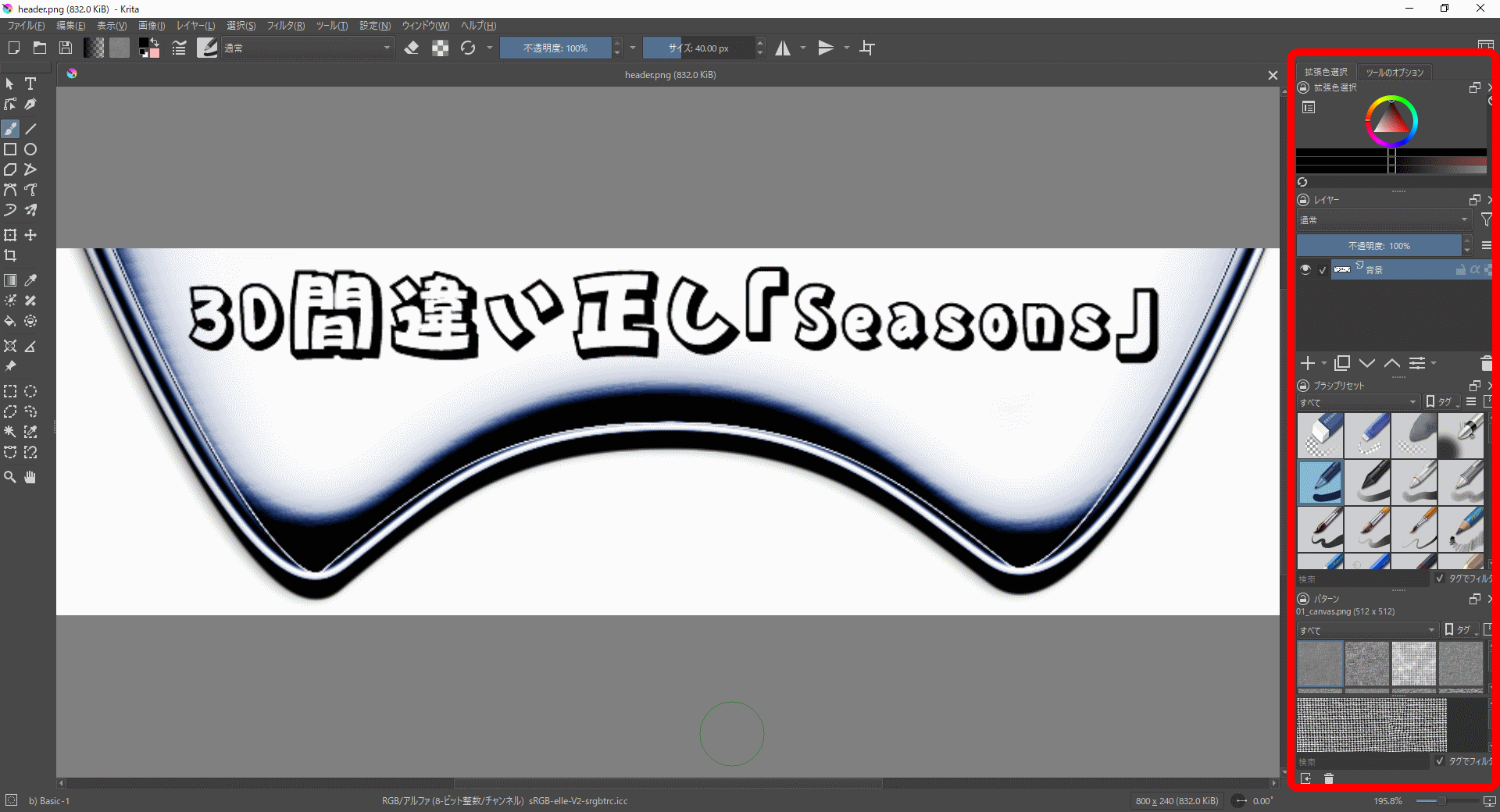Select the Text tool in toolbox
1500x812 pixels.
coord(30,84)
